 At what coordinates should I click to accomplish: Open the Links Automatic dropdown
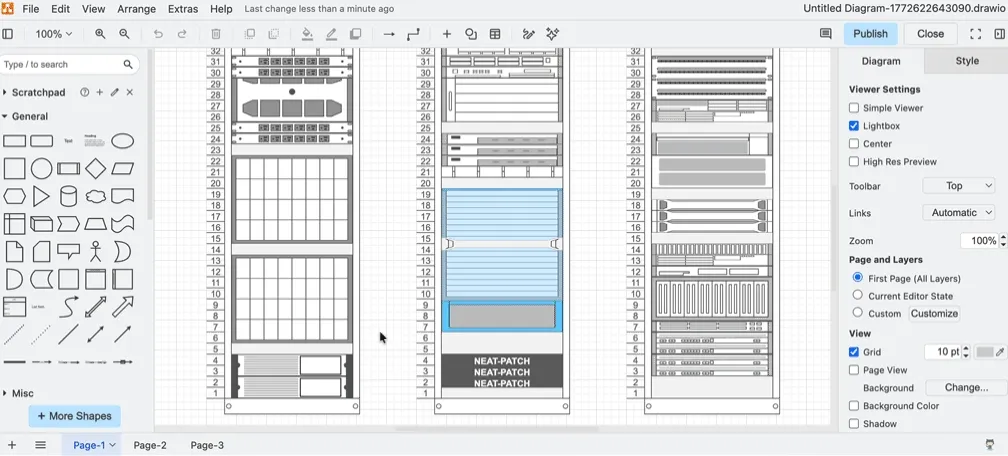958,212
